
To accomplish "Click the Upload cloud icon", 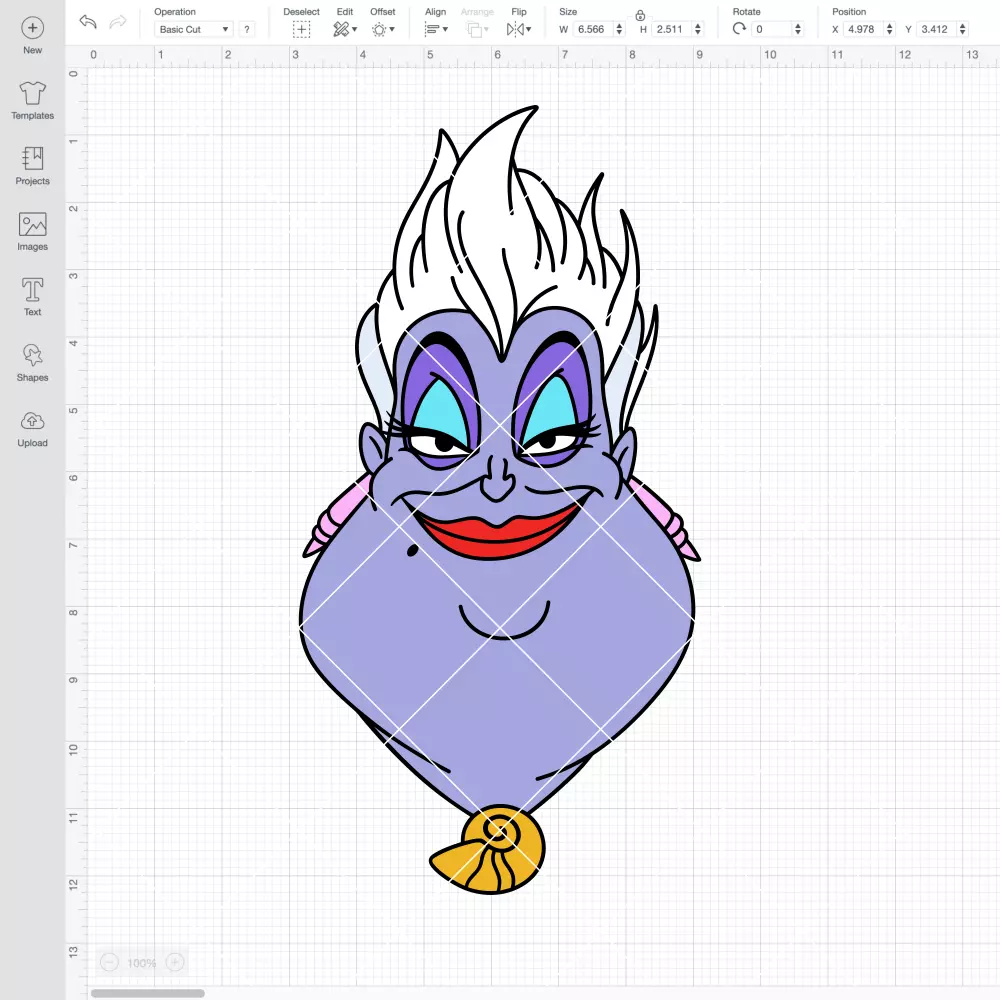I will pyautogui.click(x=33, y=421).
